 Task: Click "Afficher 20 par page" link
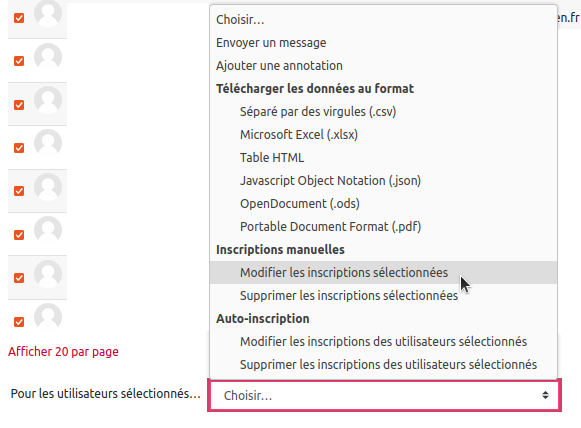(x=63, y=351)
